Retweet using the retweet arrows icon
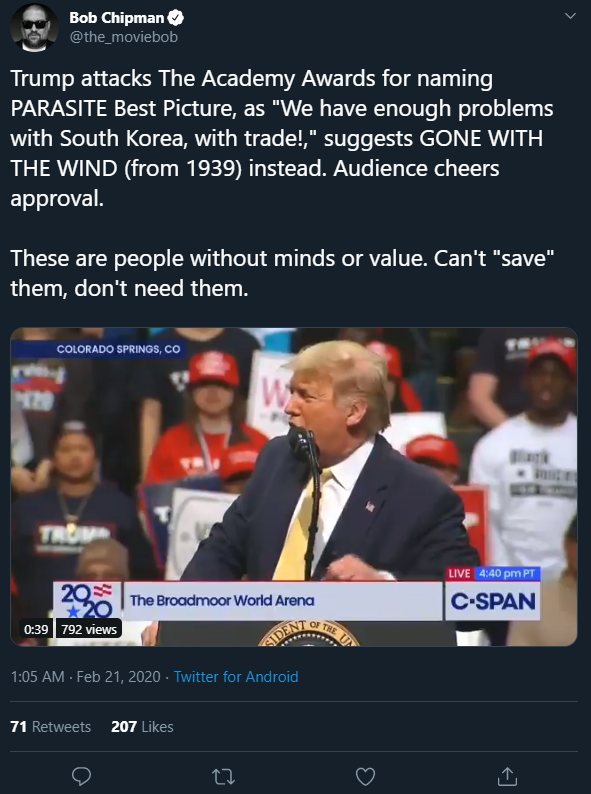Viewport: 591px width, 794px height. tap(223, 776)
